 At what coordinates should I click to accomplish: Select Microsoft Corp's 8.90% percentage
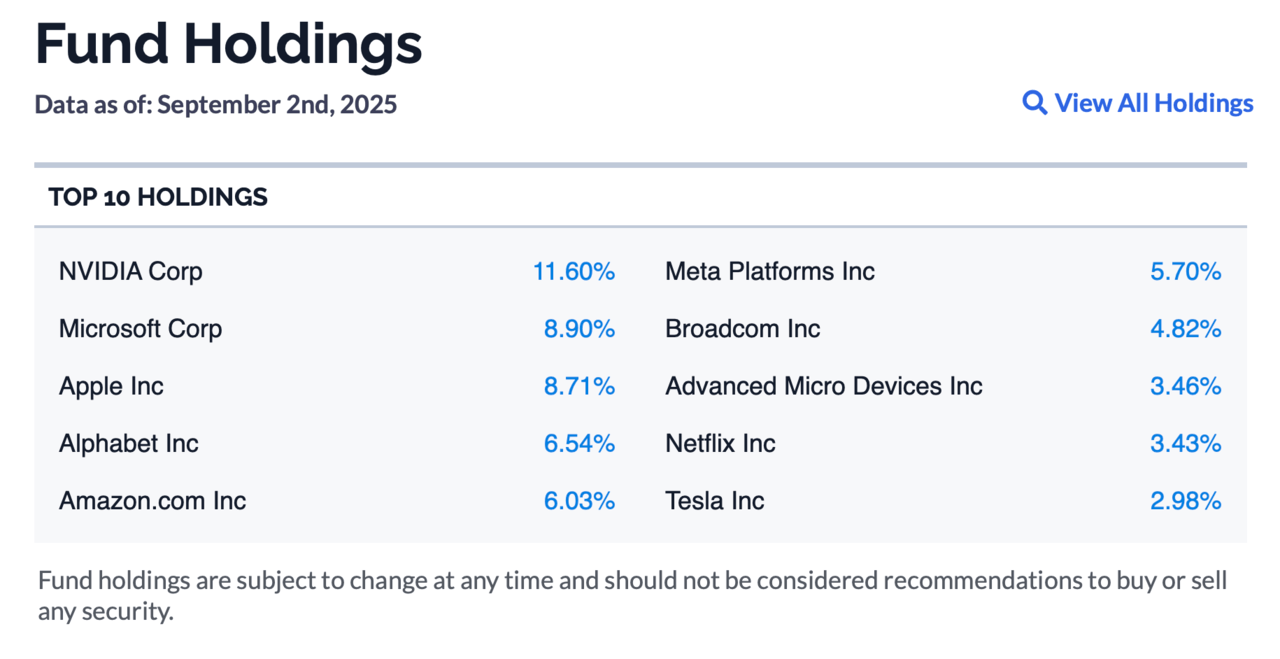[x=579, y=329]
